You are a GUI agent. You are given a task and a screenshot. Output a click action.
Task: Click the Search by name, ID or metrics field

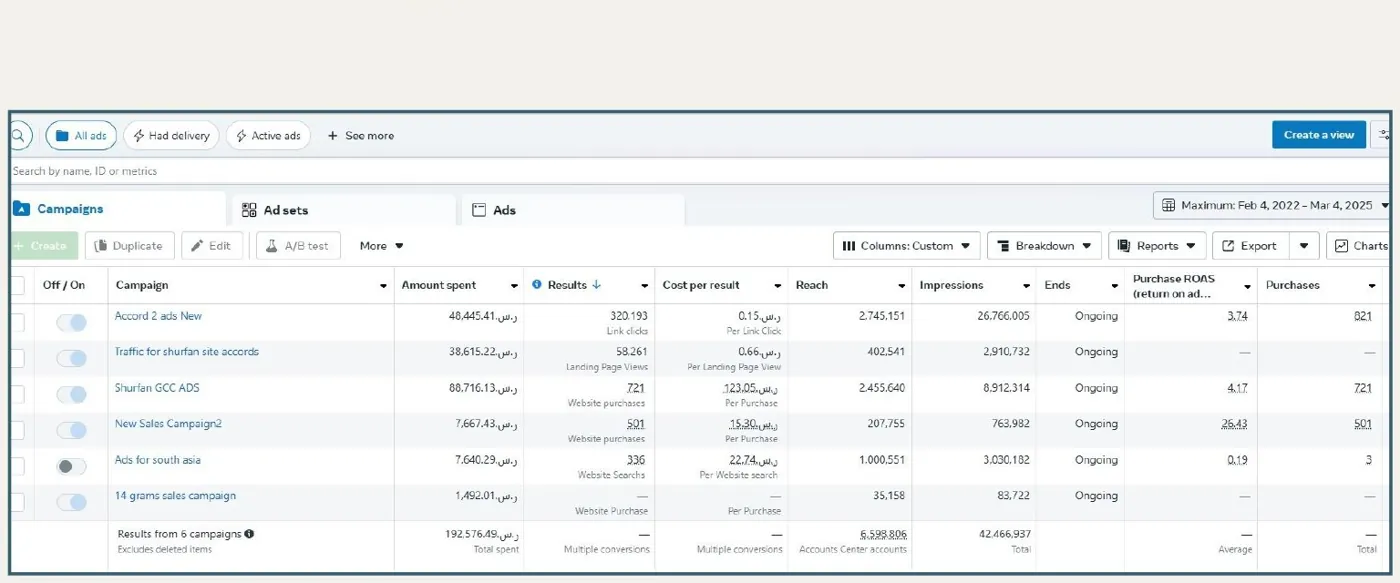[700, 171]
